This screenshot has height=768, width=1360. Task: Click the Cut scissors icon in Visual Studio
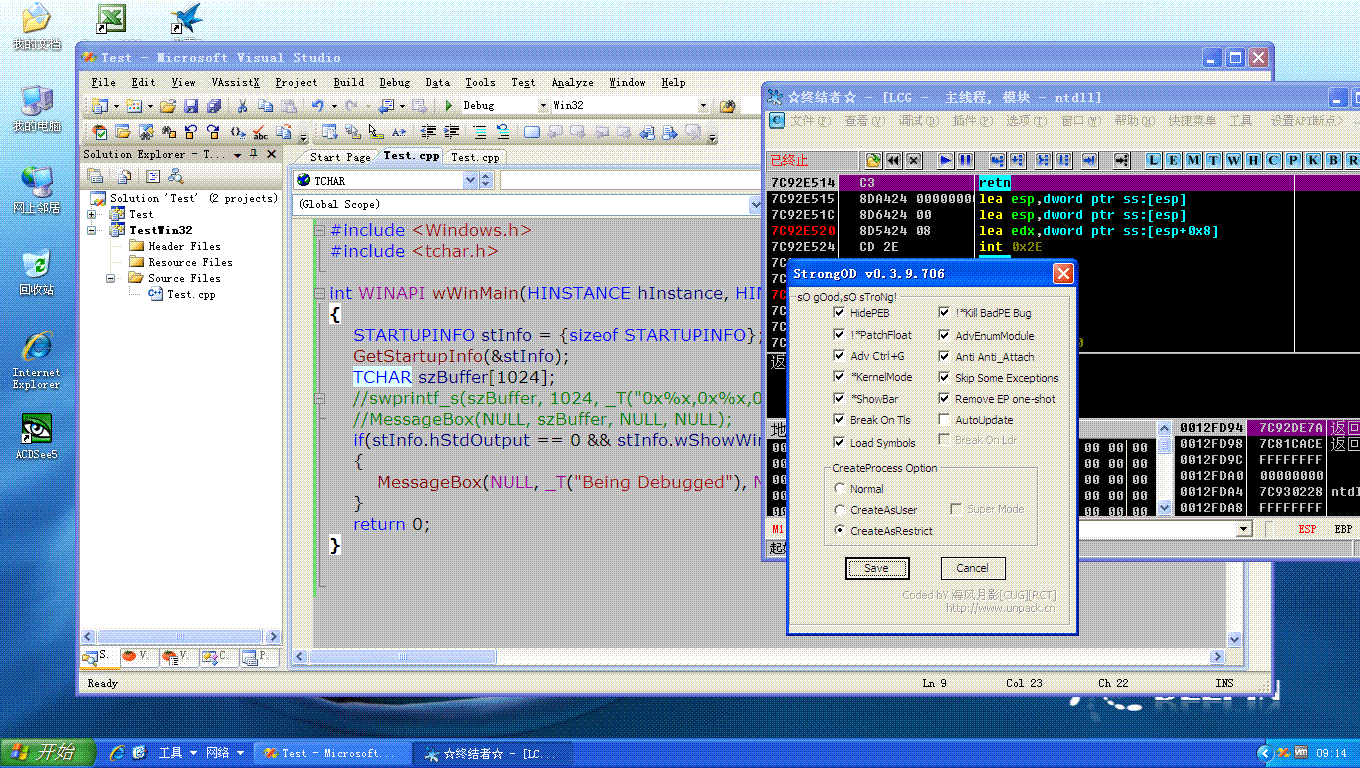click(242, 105)
